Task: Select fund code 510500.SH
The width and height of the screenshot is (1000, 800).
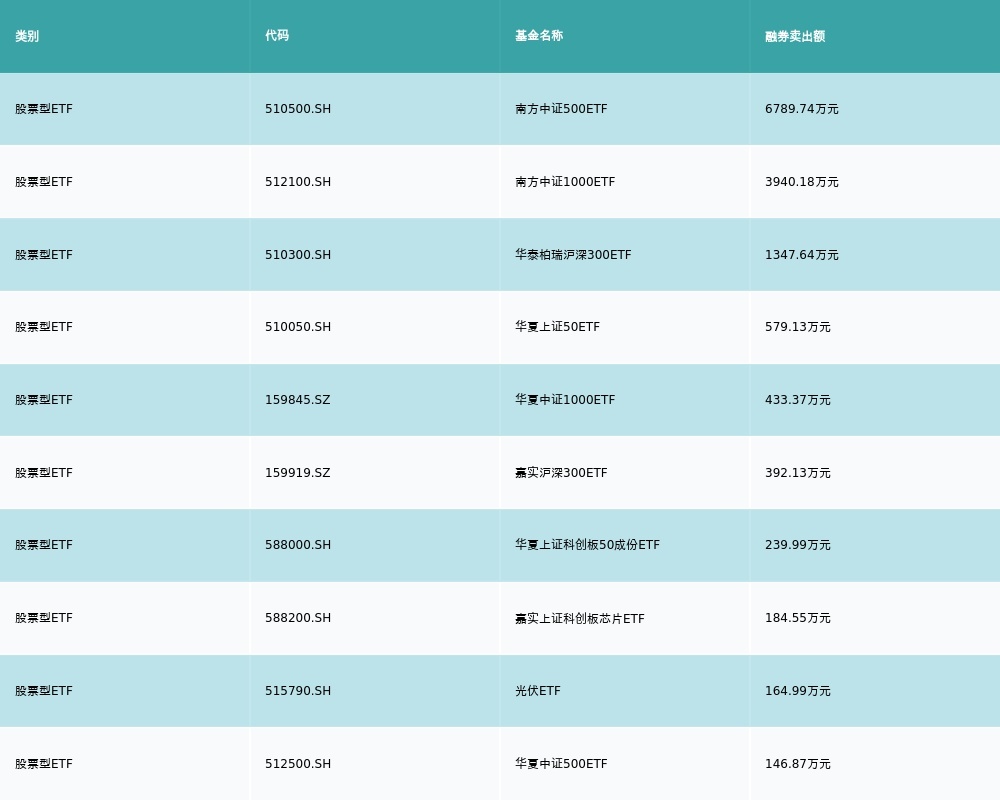Action: (298, 109)
